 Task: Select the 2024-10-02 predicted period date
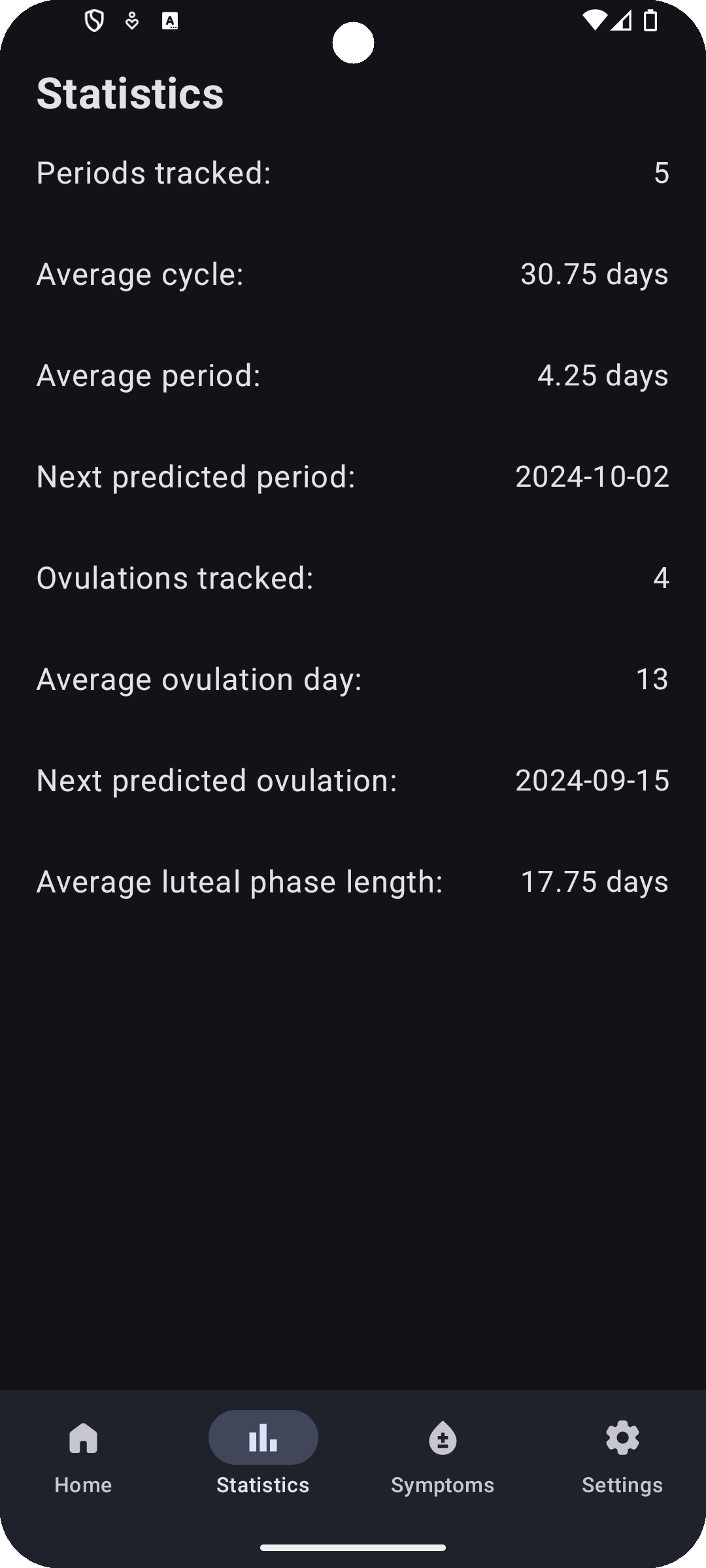coord(592,477)
